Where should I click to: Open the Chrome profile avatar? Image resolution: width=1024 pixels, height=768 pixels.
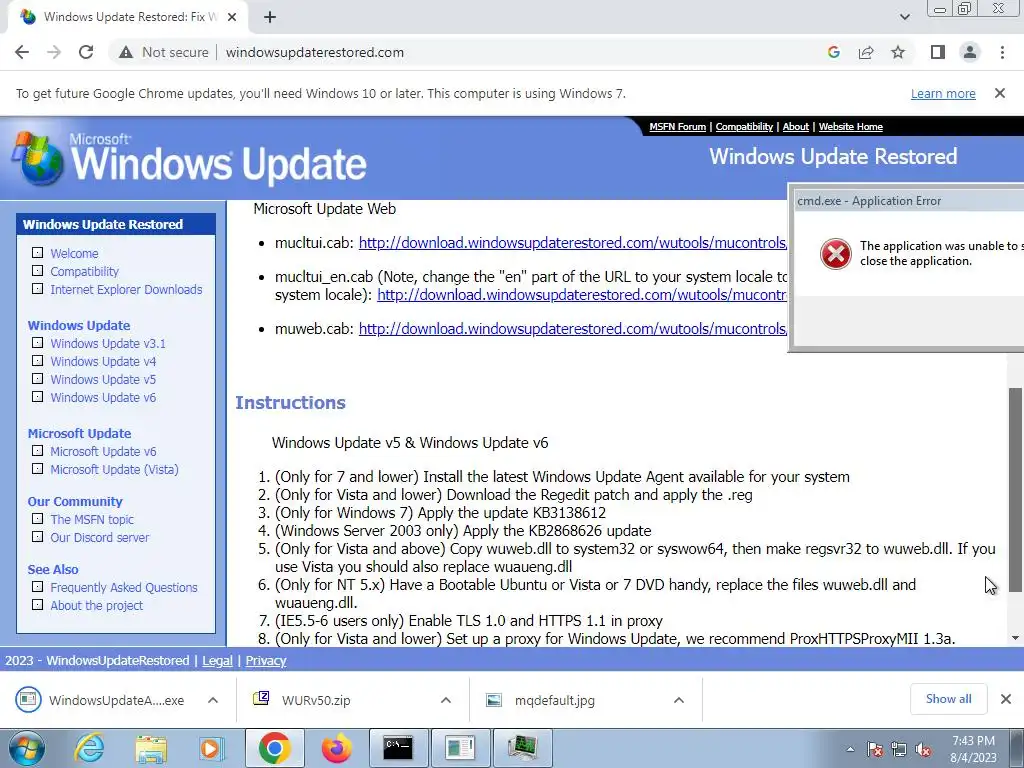(x=970, y=52)
